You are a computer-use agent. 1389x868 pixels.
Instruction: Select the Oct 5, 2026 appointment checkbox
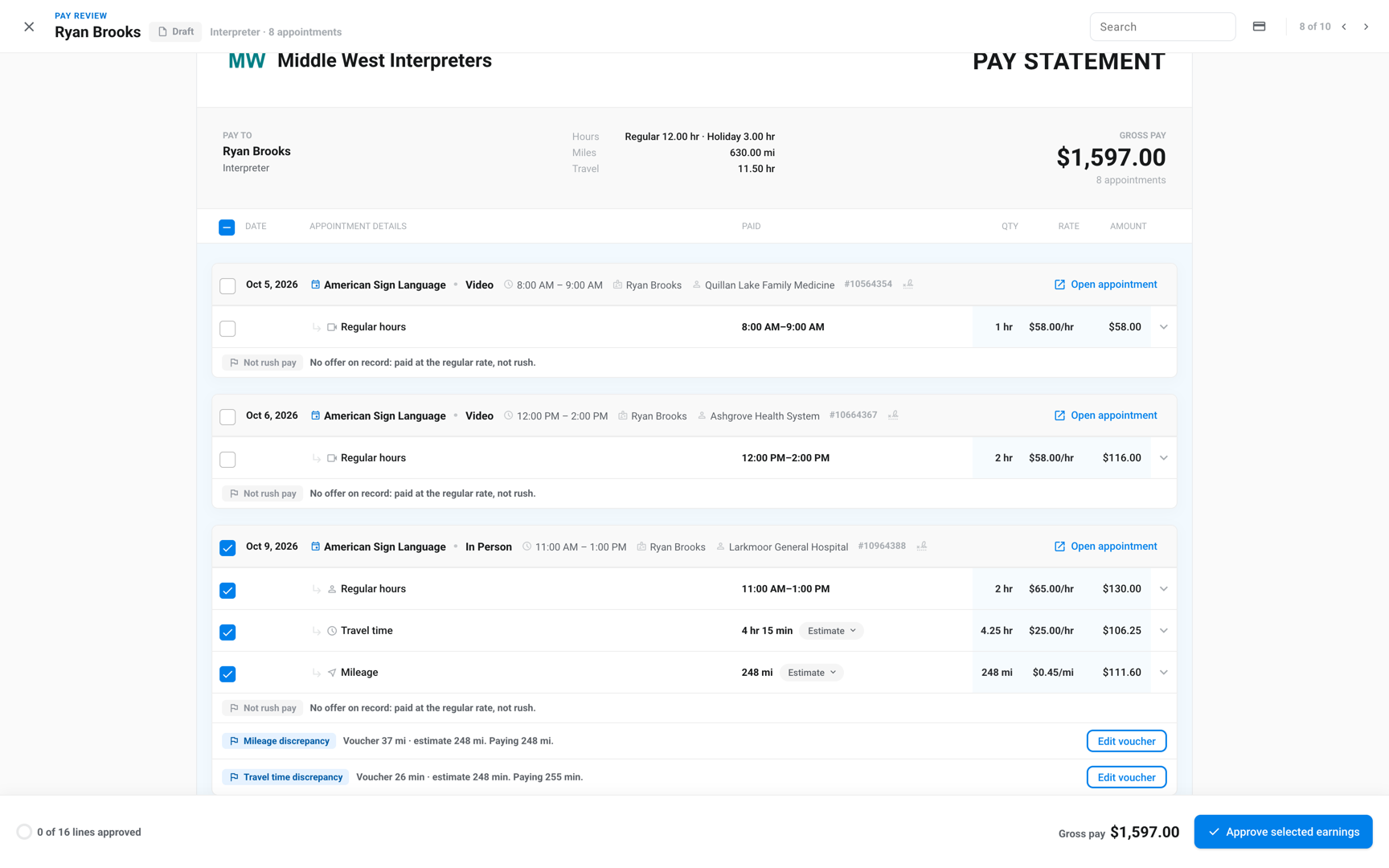227,286
